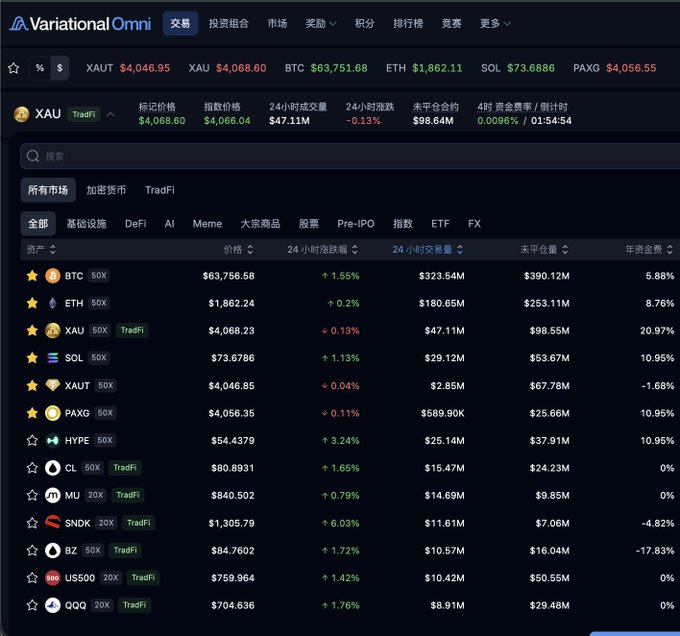This screenshot has width=680, height=636.
Task: Click the Bitcoin coin icon in BTC row
Action: pyautogui.click(x=52, y=276)
